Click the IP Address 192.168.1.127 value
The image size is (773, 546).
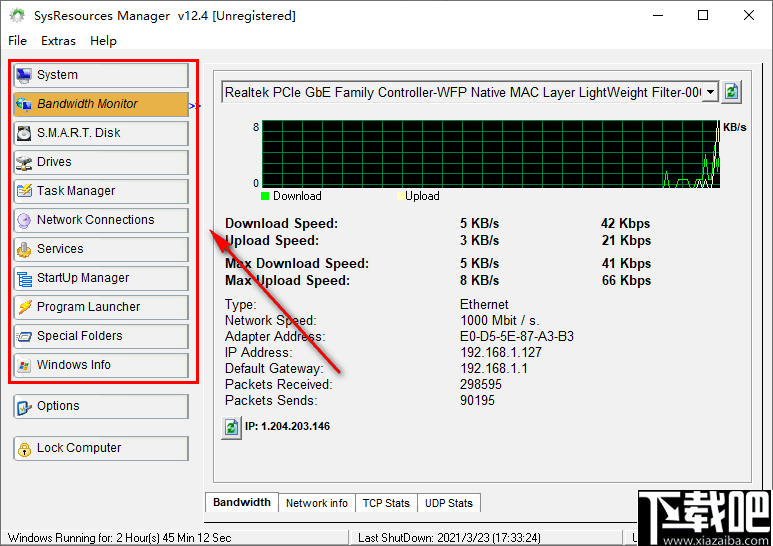[501, 352]
